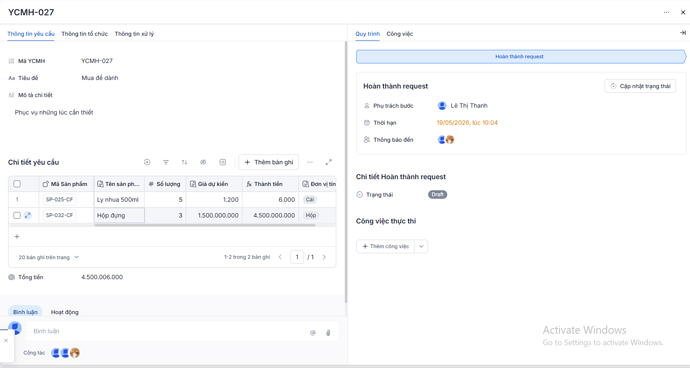Click the square icon before Thêm bản ghi
This screenshot has width=690, height=368.
click(223, 162)
